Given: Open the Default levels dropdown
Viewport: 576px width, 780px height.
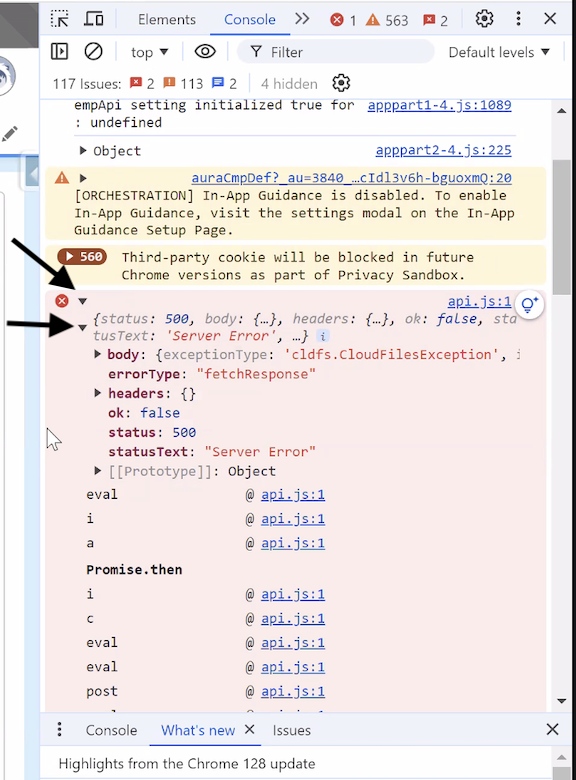Looking at the screenshot, I should point(499,52).
